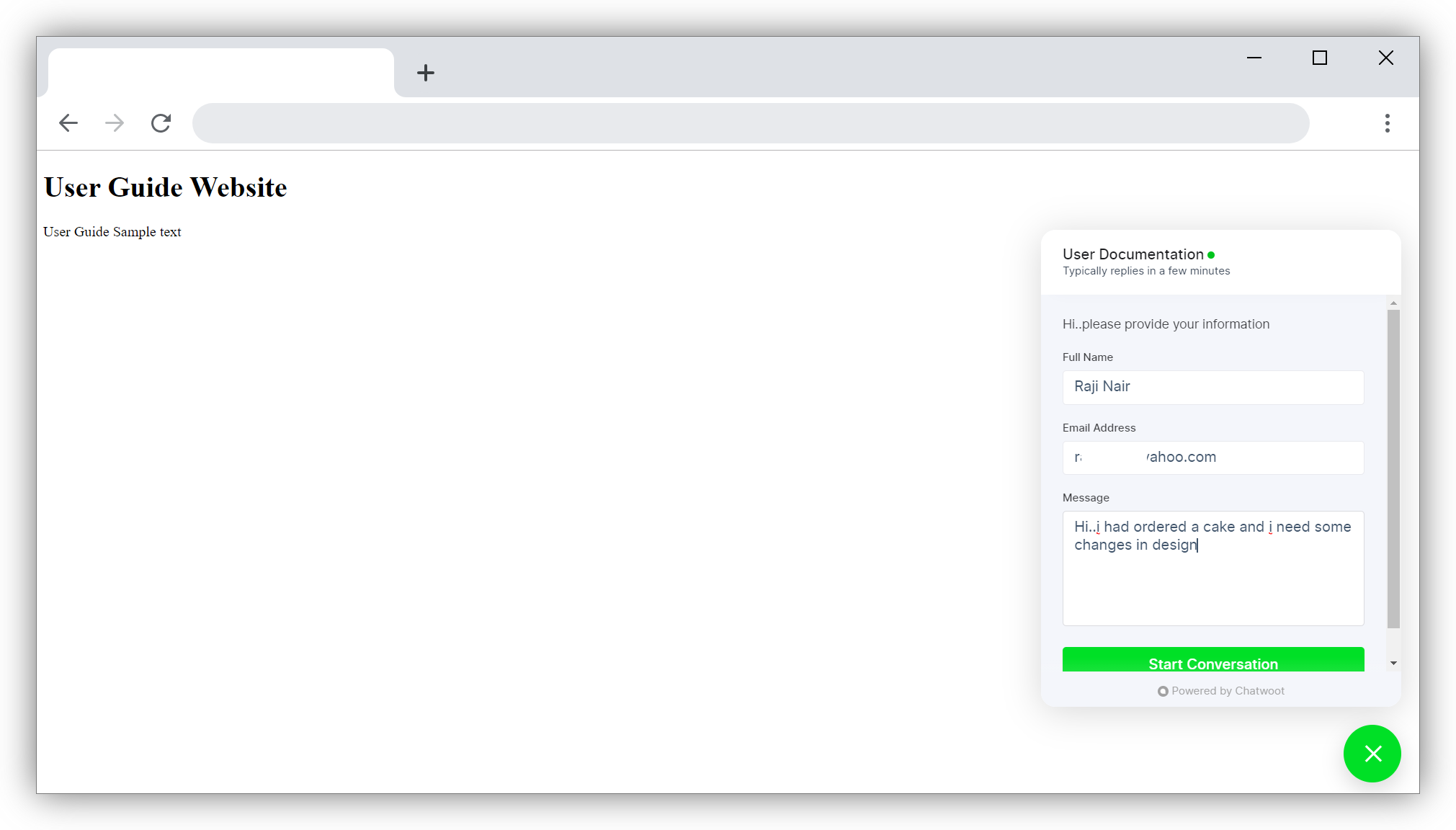Click the User Guide Sample text link

click(112, 231)
